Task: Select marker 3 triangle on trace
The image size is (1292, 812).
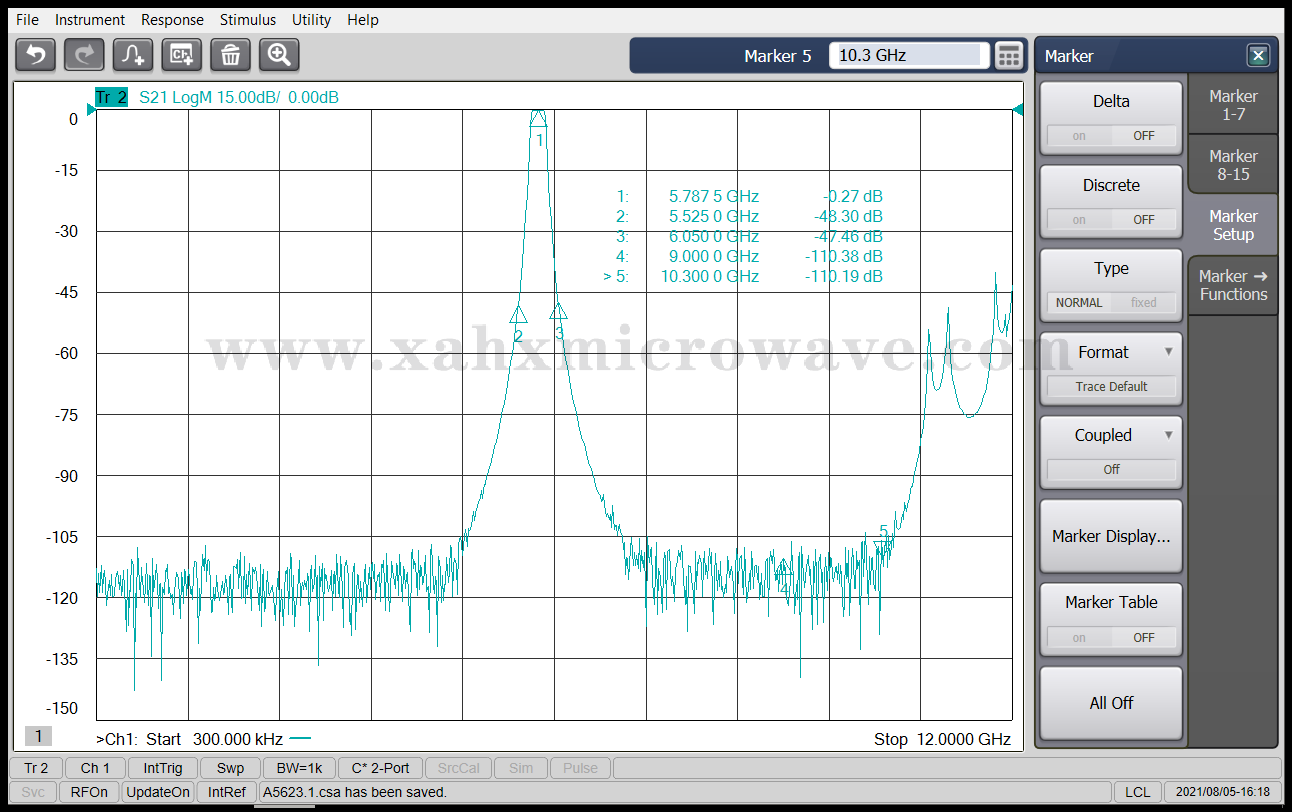Action: (558, 311)
